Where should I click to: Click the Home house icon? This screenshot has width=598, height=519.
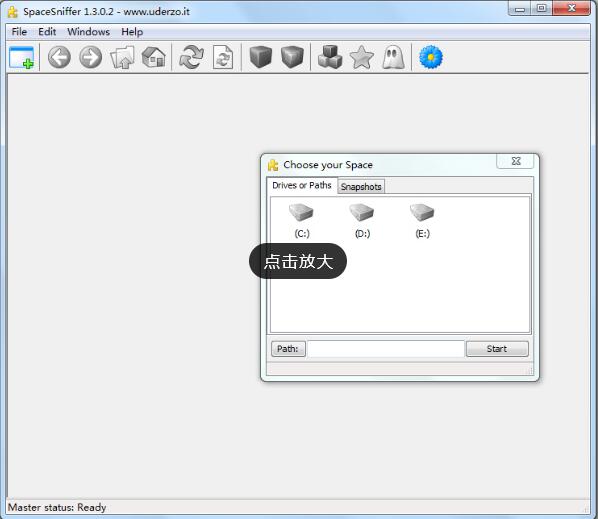click(154, 57)
